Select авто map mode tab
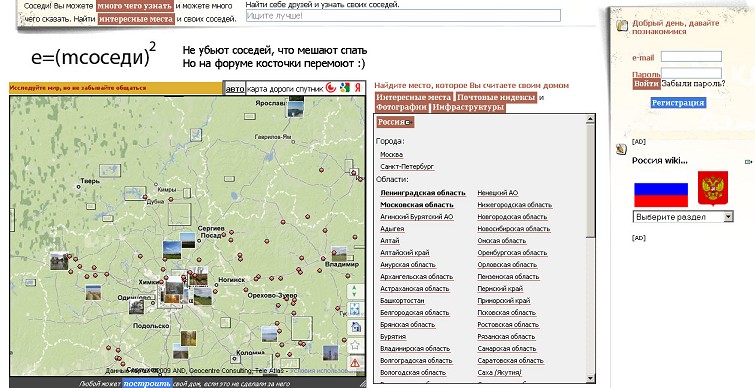 (x=235, y=89)
